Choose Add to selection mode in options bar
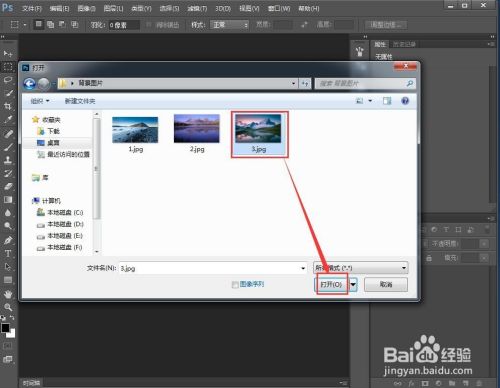500x388 pixels. point(51,24)
